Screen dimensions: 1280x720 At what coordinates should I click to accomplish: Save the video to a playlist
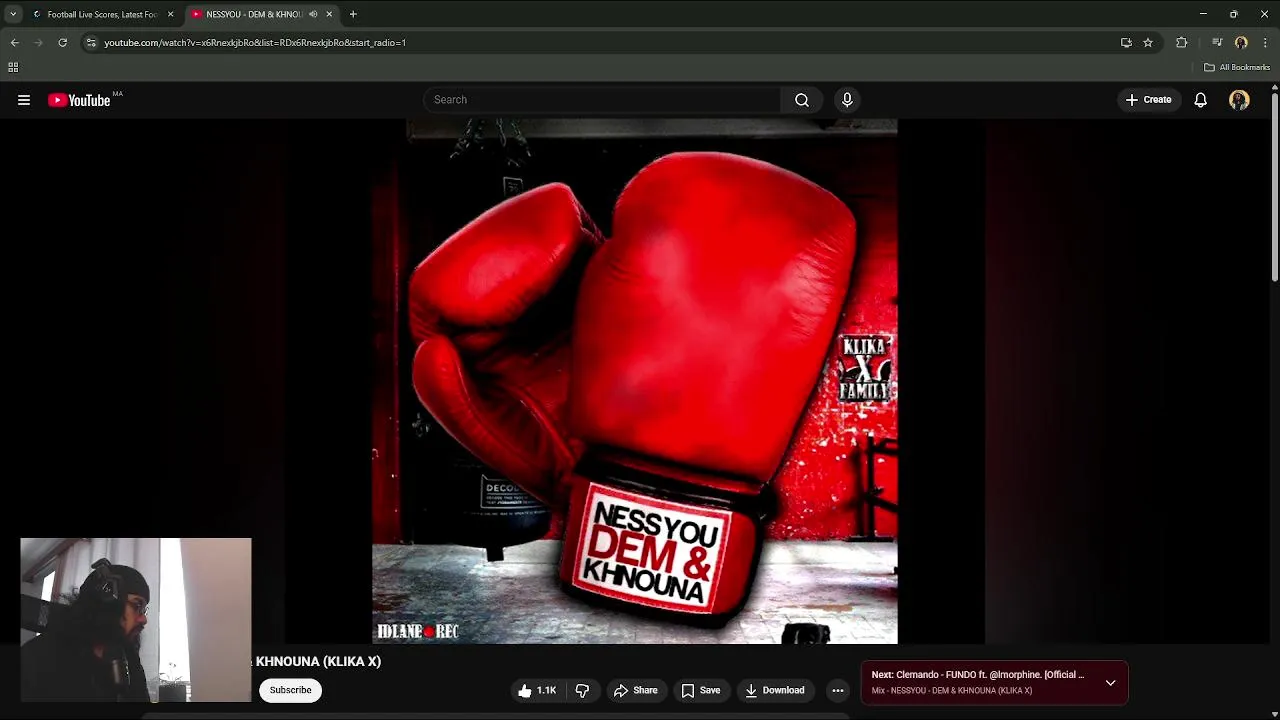coord(701,690)
